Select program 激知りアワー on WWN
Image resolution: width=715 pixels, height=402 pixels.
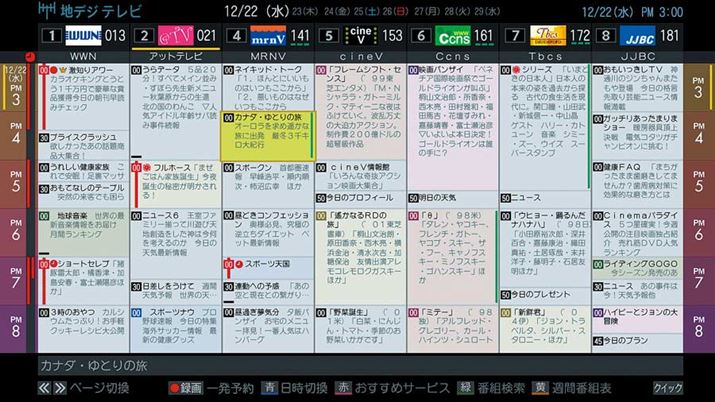coord(83,97)
